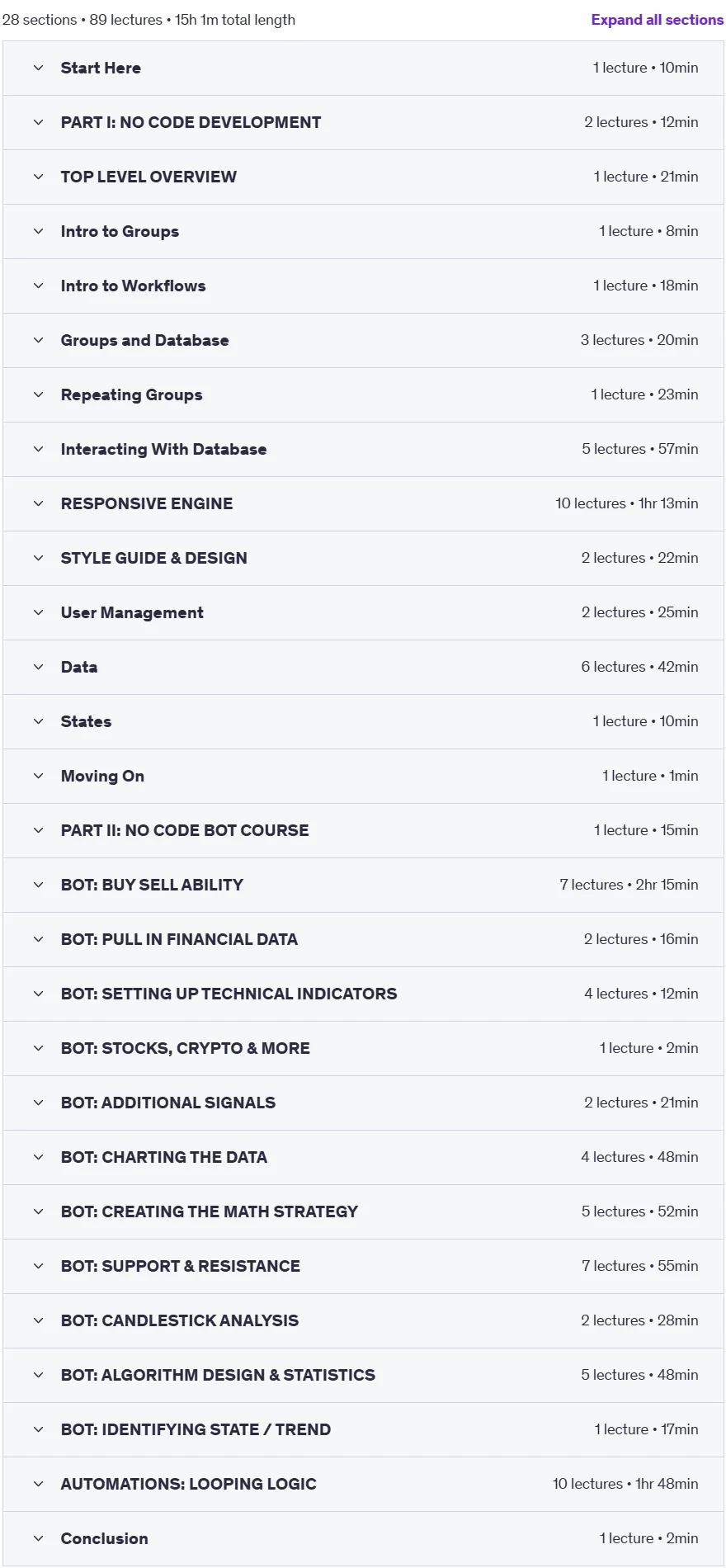Expand the Conclusion section chevron
Screen dimensions: 726x1568
click(38, 1538)
